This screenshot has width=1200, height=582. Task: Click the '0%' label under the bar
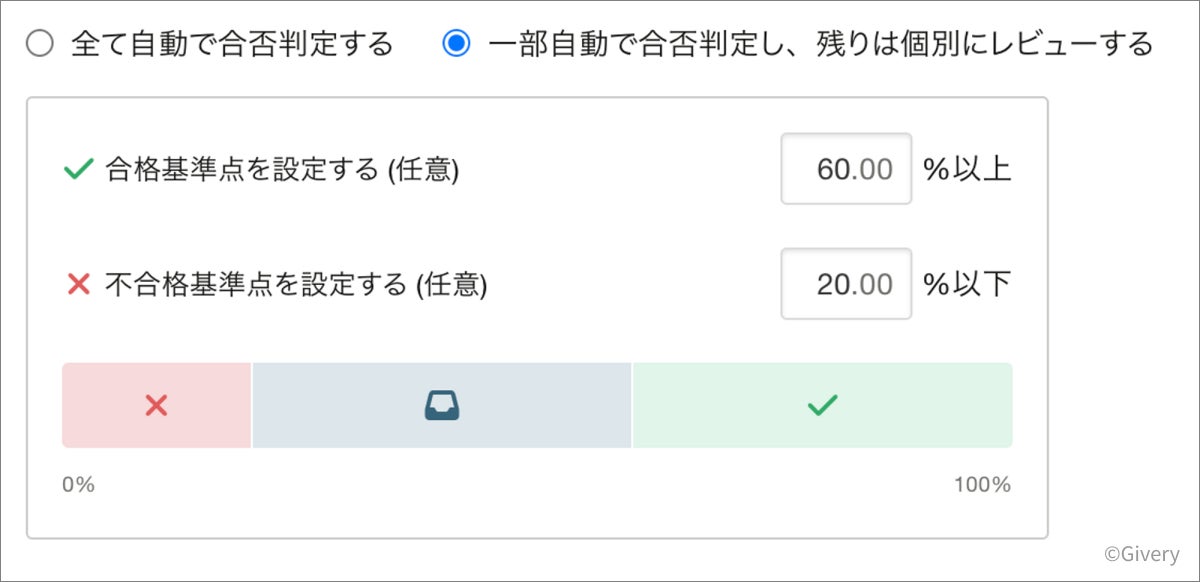(x=78, y=485)
